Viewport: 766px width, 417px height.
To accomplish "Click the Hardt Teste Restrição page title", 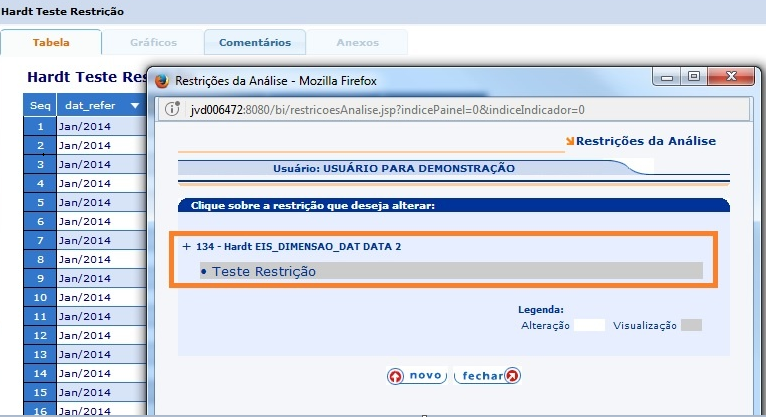I will [63, 12].
